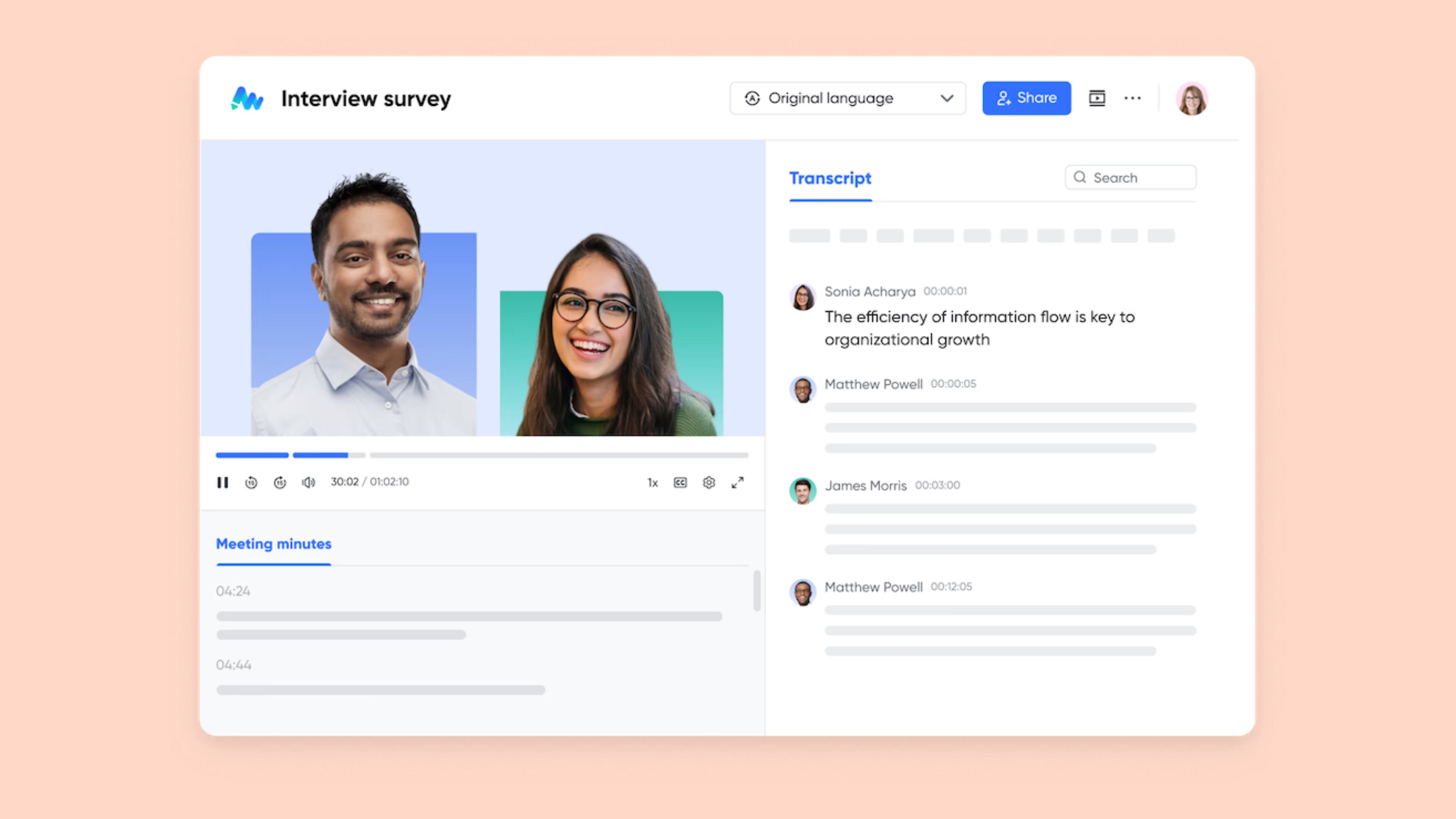Select the Transcript tab
1456x819 pixels.
pos(830,179)
